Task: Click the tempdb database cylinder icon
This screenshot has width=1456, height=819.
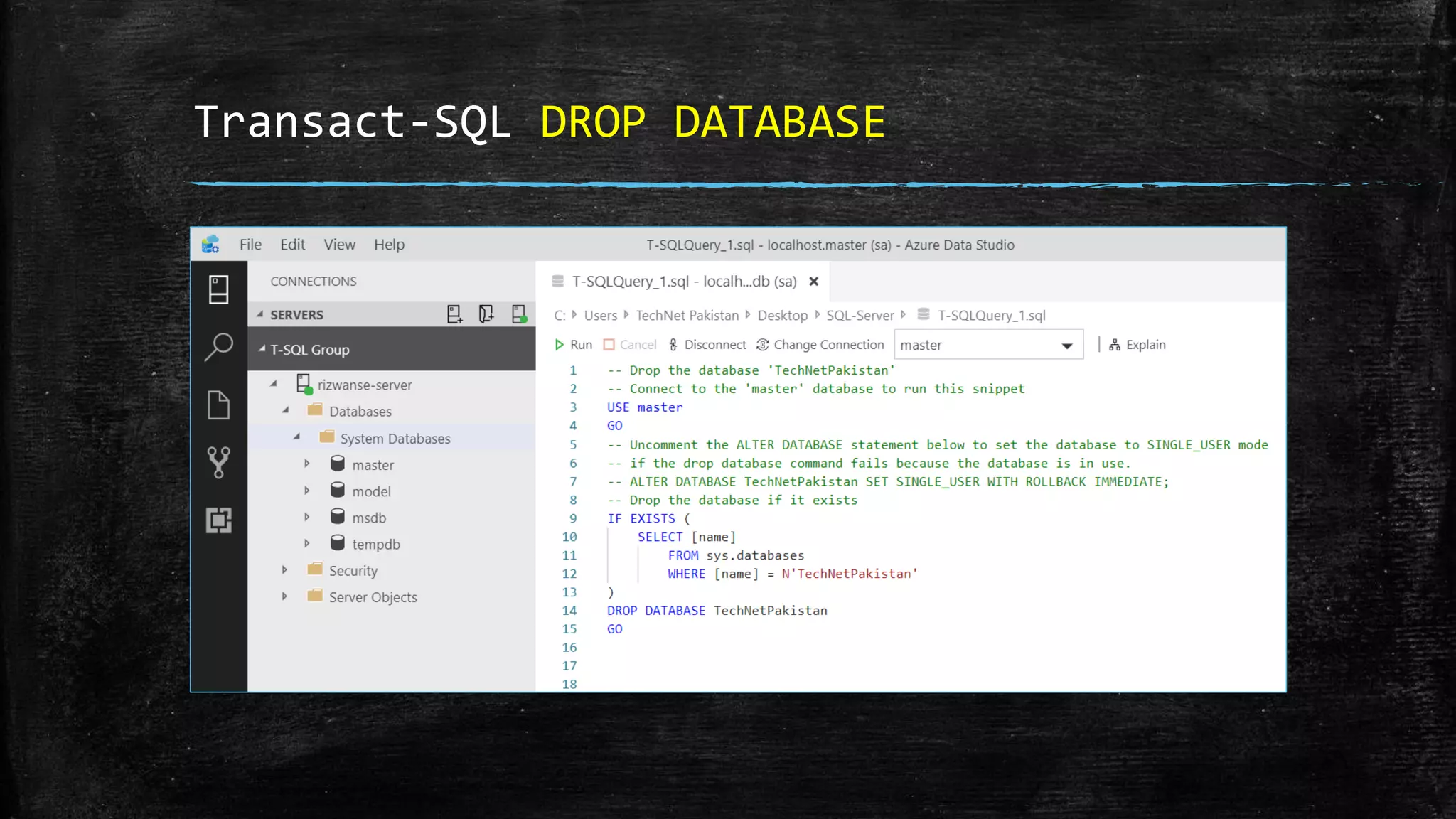Action: (x=338, y=543)
